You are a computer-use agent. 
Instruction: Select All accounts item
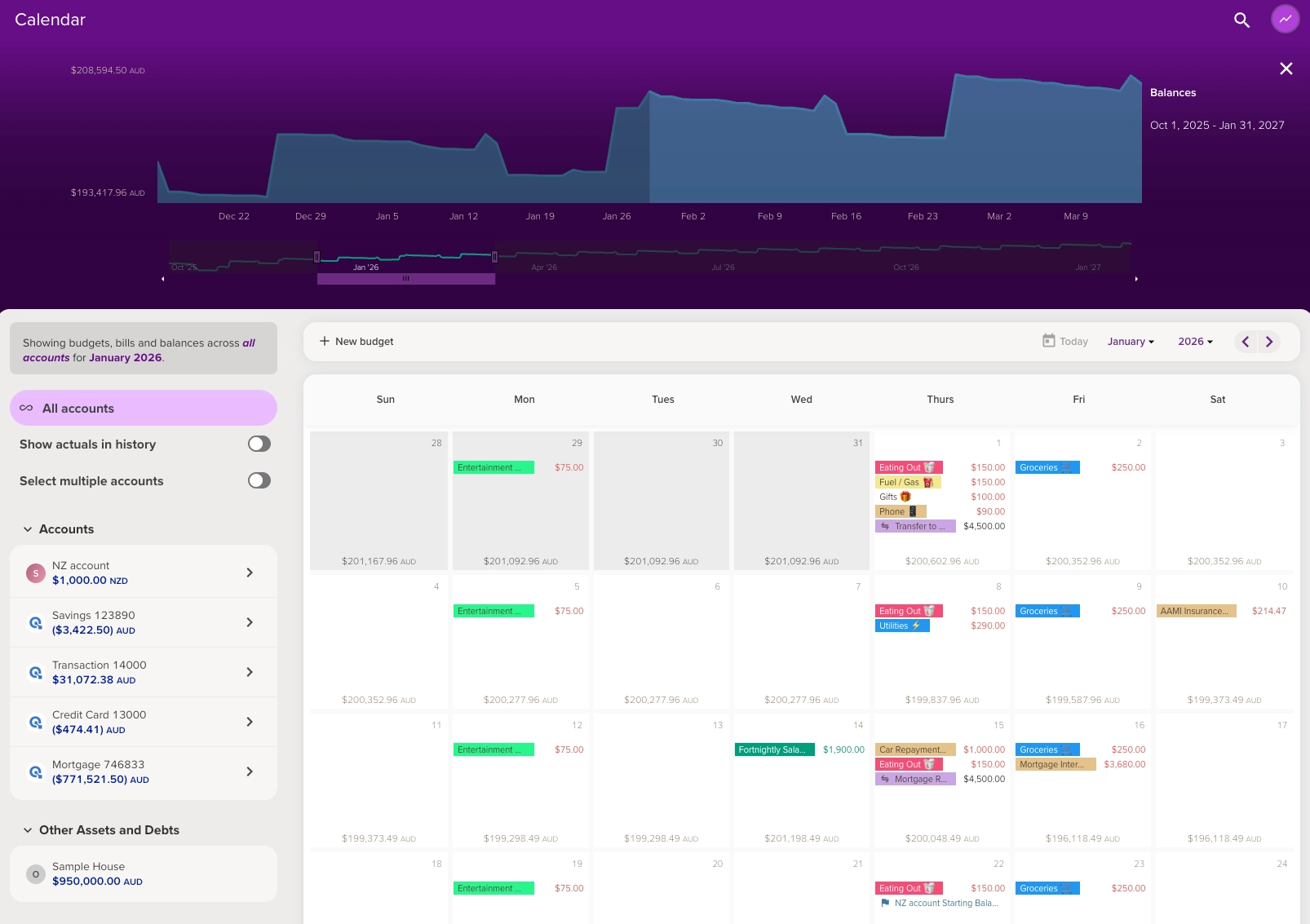pos(144,408)
